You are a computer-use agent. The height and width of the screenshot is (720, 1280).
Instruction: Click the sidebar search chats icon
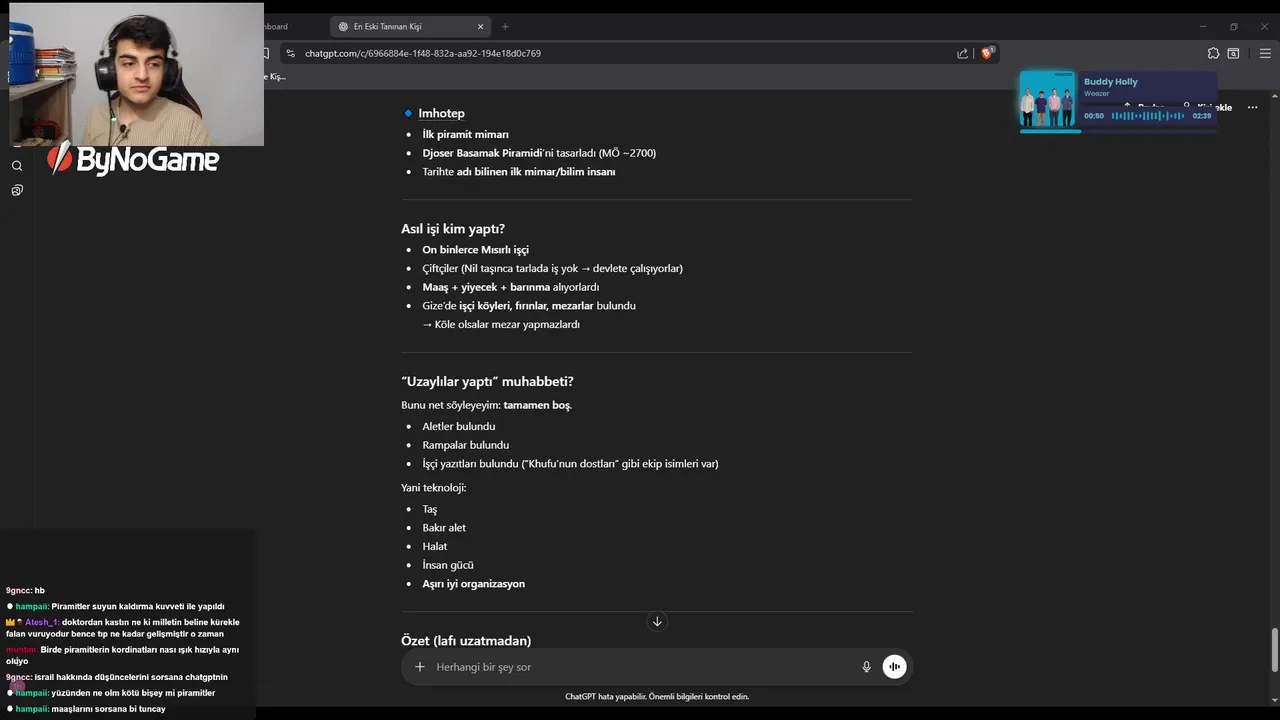17,166
